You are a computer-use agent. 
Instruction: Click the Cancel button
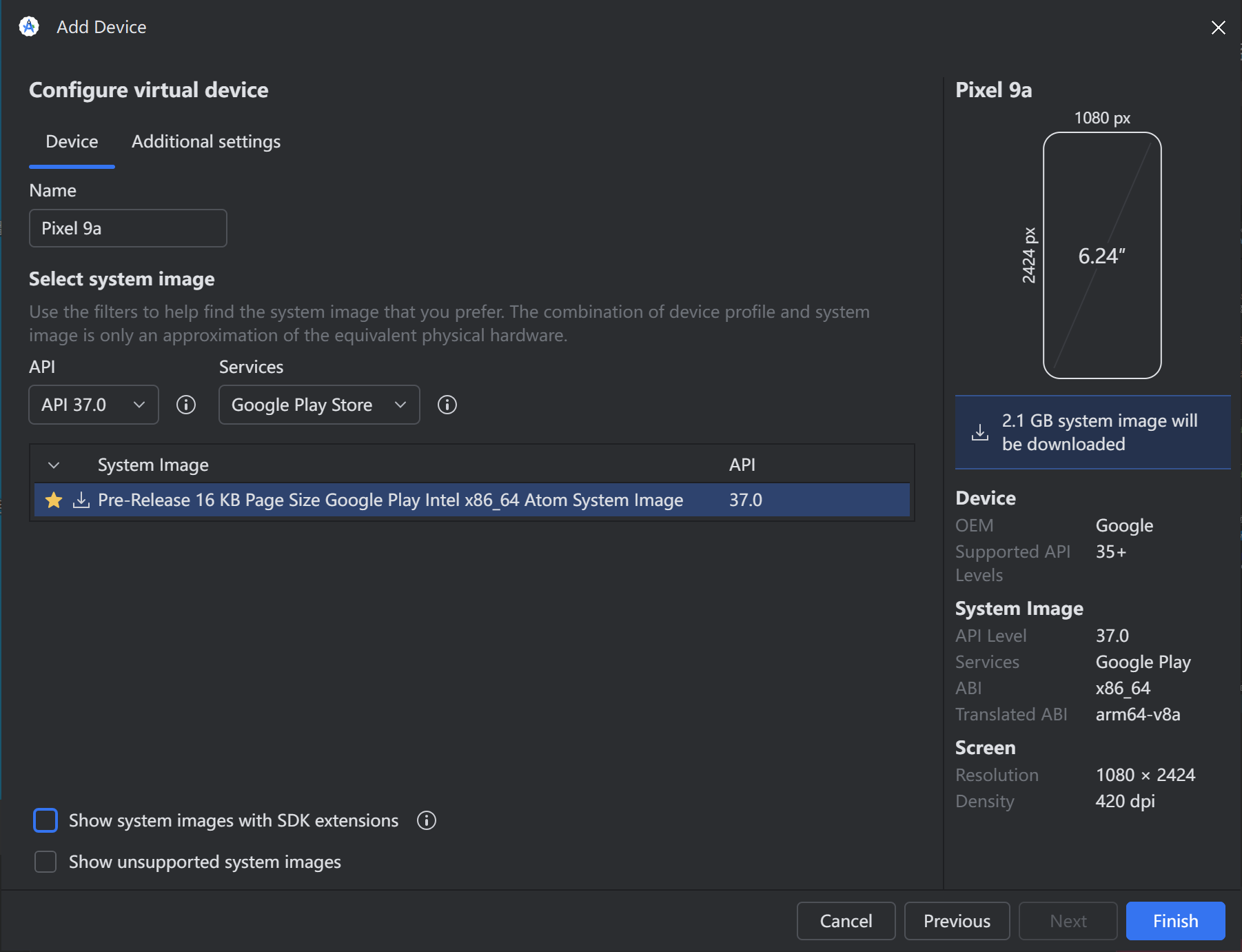coord(846,921)
